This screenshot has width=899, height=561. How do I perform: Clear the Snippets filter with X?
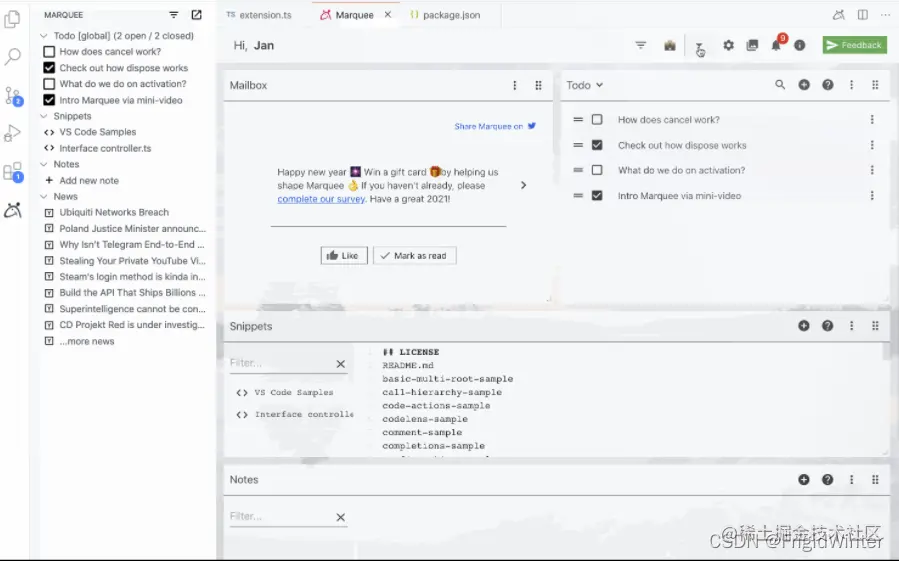pos(341,364)
